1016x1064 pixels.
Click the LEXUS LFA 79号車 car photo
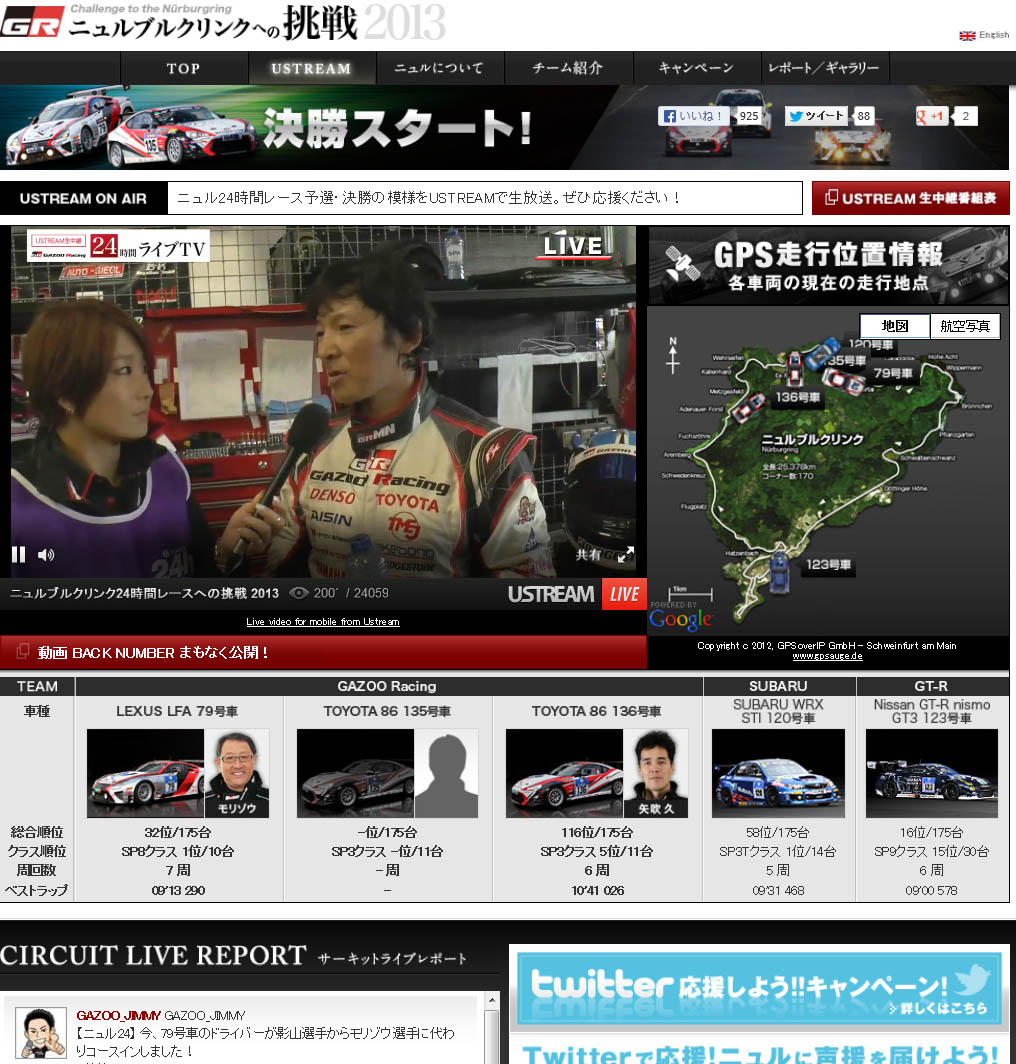point(145,774)
